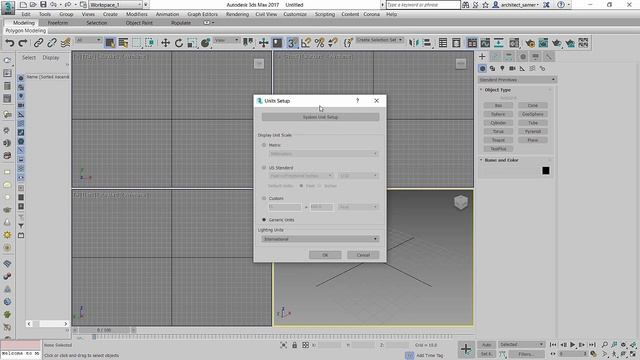640x360 pixels.
Task: Click the black object color swatch
Action: pos(546,171)
